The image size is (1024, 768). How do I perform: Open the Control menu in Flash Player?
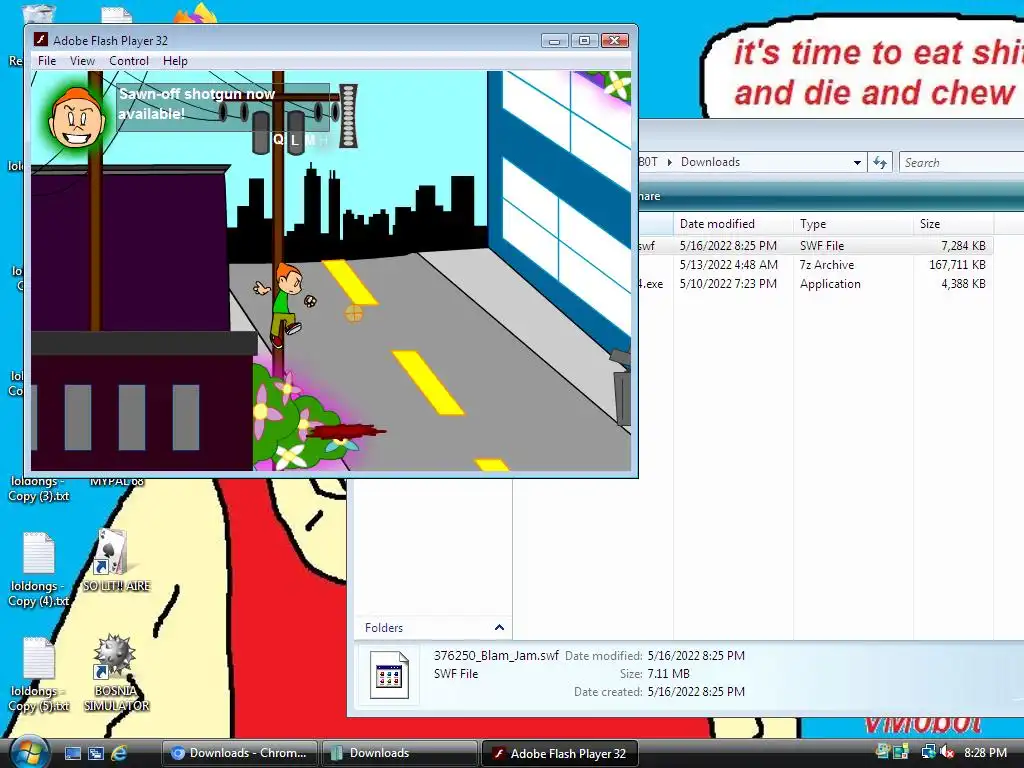[129, 61]
